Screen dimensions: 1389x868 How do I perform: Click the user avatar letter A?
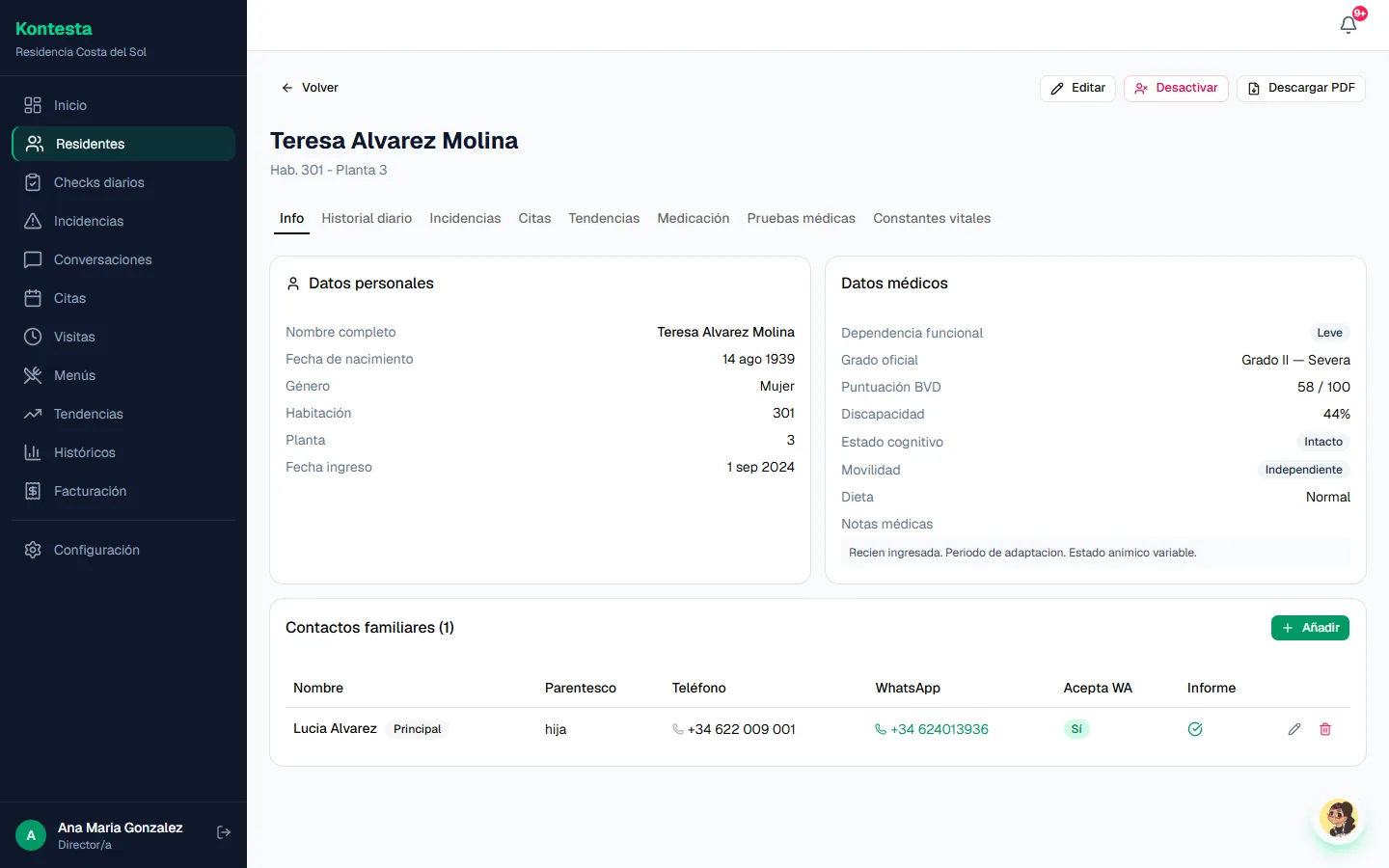coord(31,835)
